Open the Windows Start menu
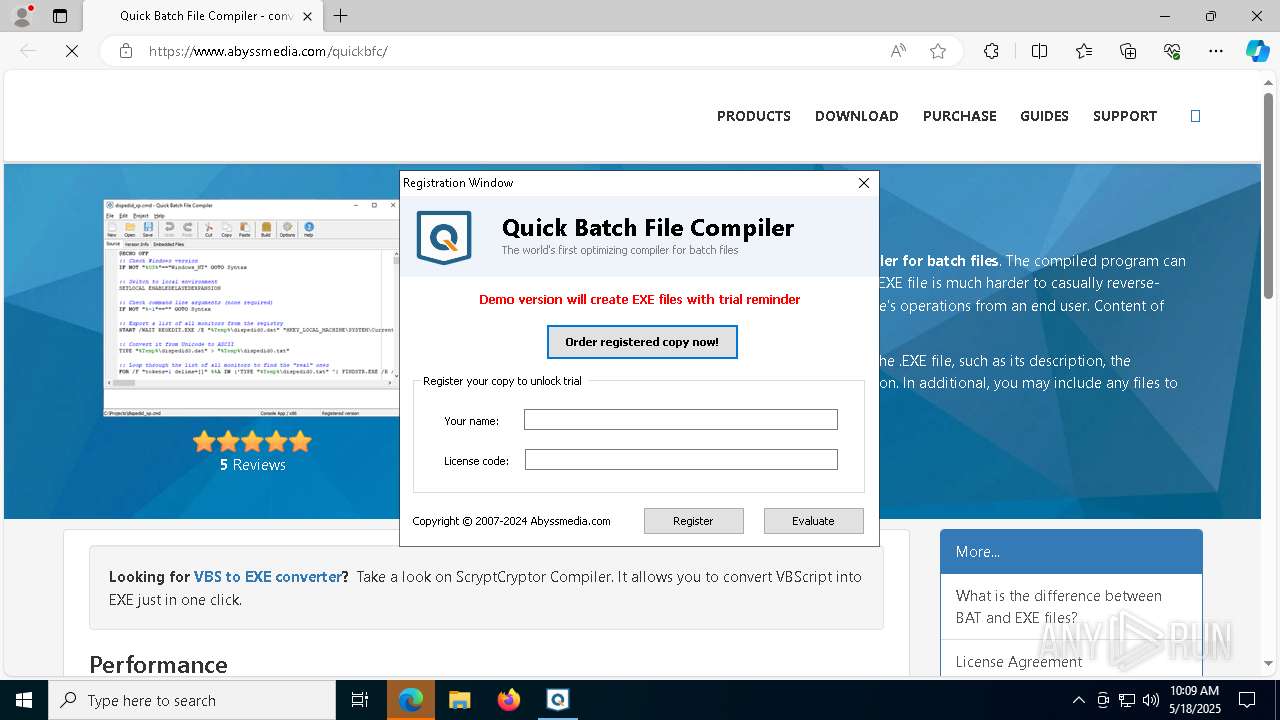The image size is (1280, 720). [x=24, y=700]
